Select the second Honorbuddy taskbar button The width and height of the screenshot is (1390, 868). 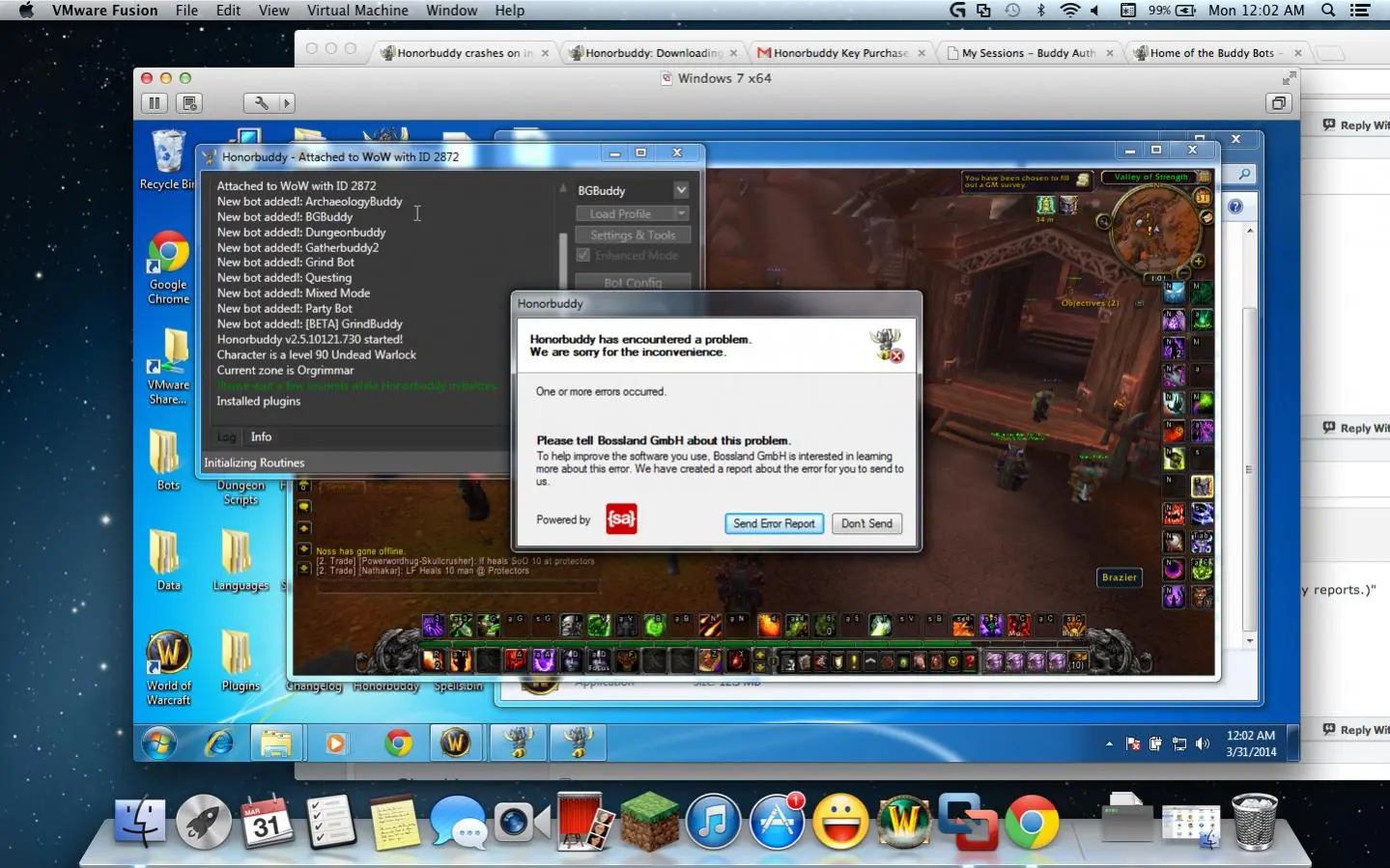pyautogui.click(x=578, y=742)
